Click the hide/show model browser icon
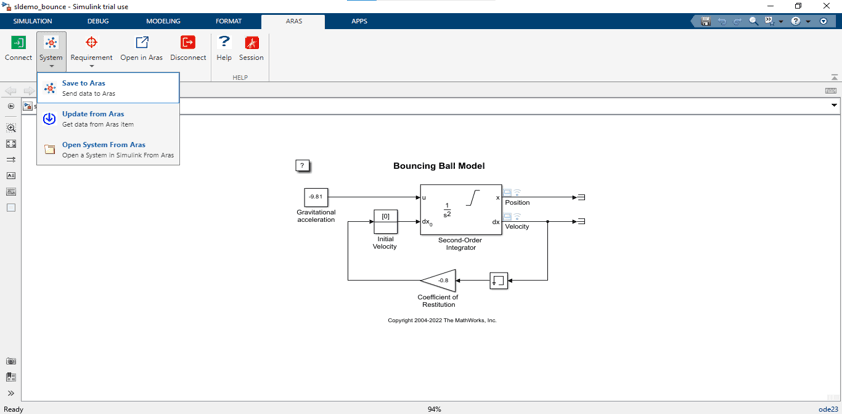This screenshot has height=414, width=842. [11, 106]
